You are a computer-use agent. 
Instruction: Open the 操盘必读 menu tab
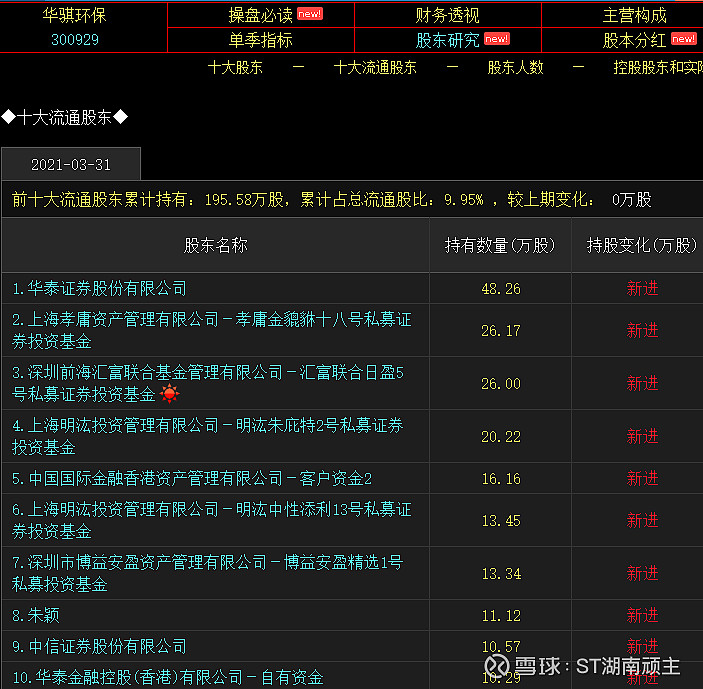pyautogui.click(x=260, y=15)
